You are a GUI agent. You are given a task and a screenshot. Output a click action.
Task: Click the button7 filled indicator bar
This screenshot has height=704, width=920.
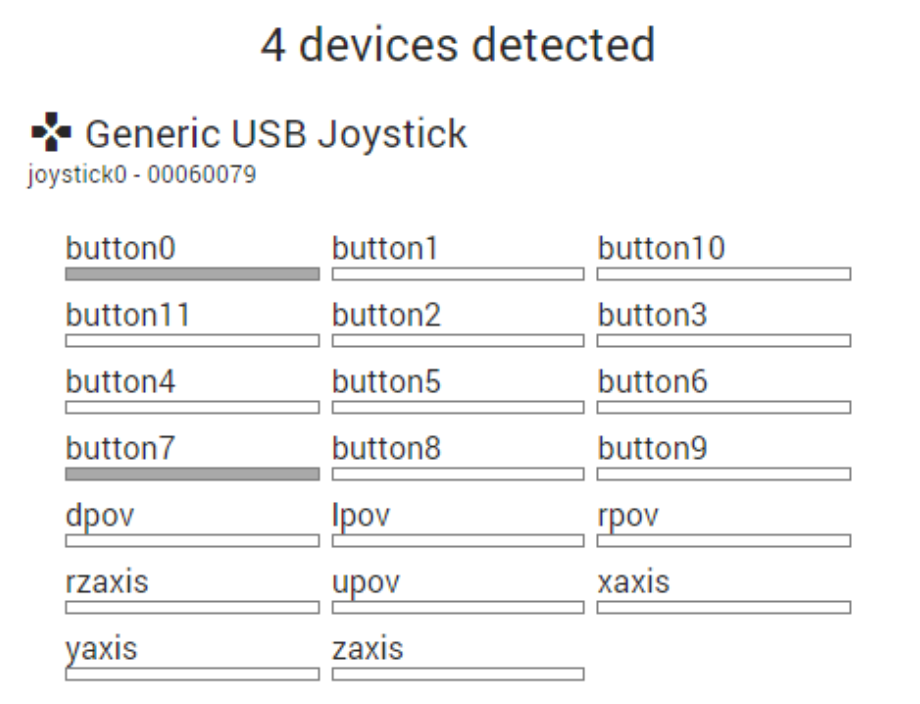(192, 474)
